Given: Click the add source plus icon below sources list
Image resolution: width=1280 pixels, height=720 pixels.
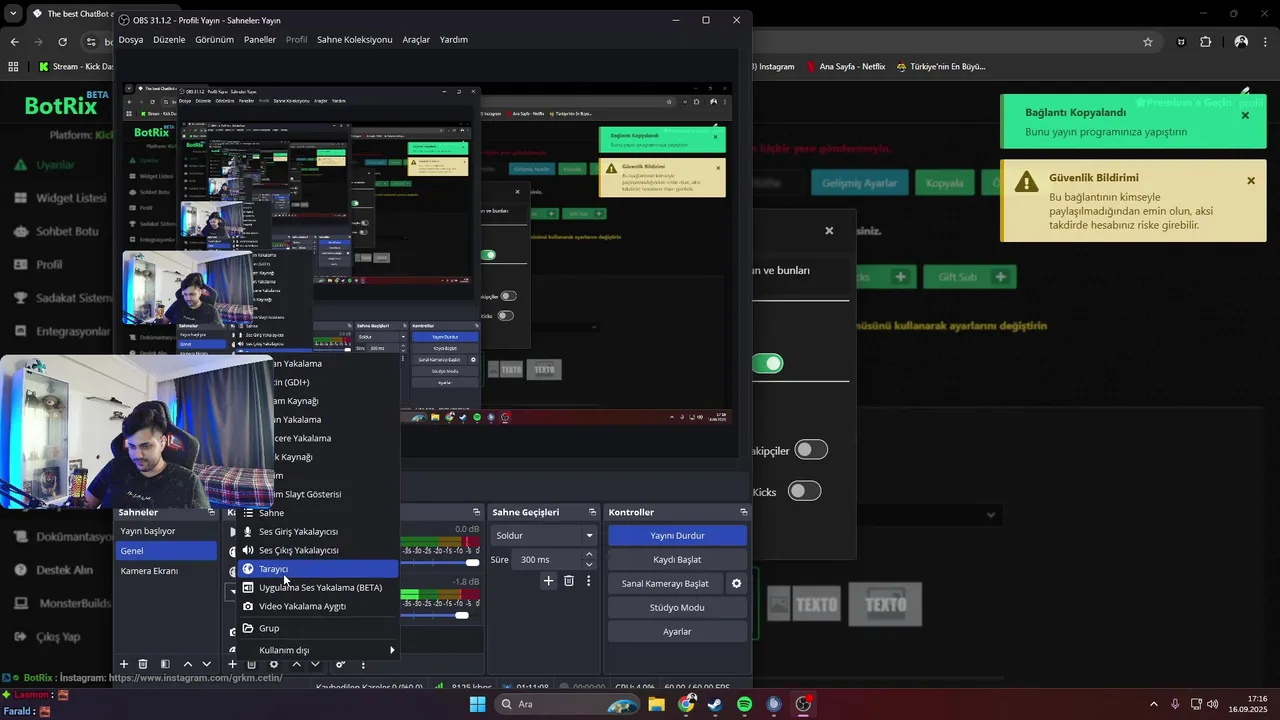Looking at the screenshot, I should tap(232, 664).
